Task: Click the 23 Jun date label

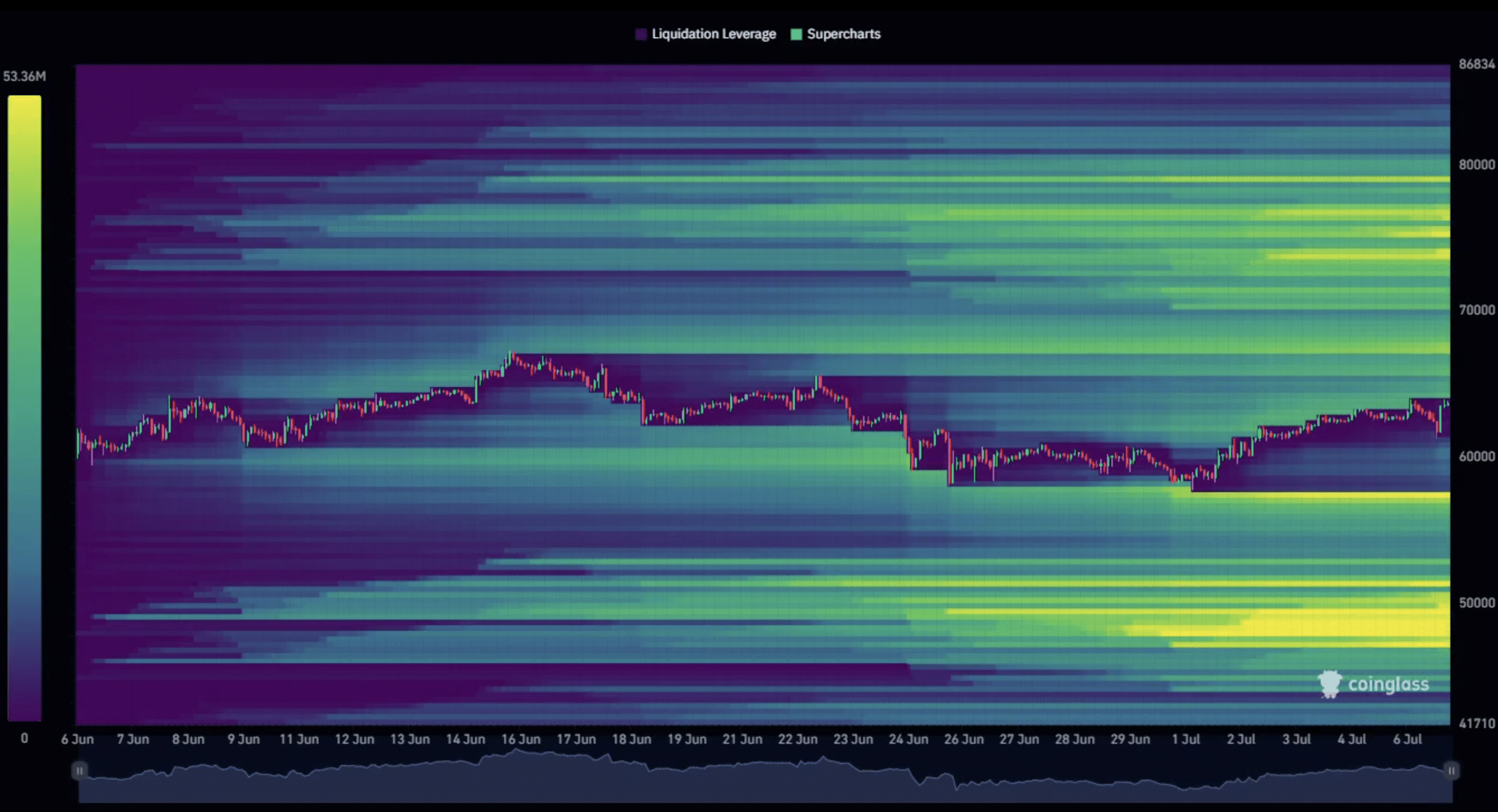Action: [853, 739]
